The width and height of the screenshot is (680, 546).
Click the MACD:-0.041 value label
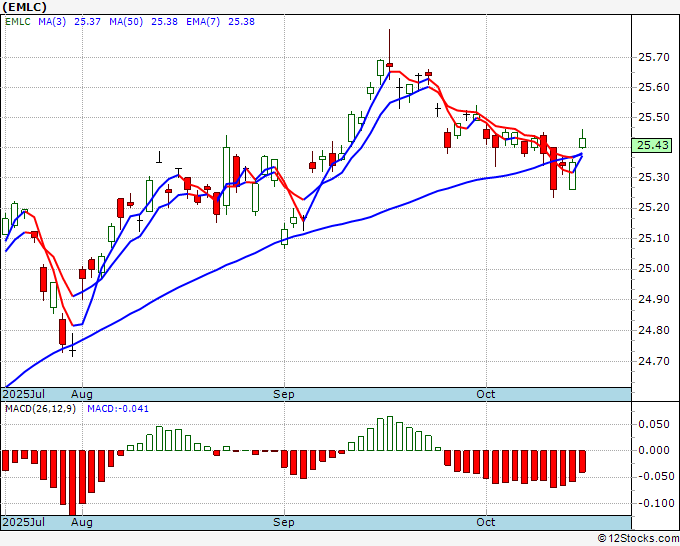118,409
